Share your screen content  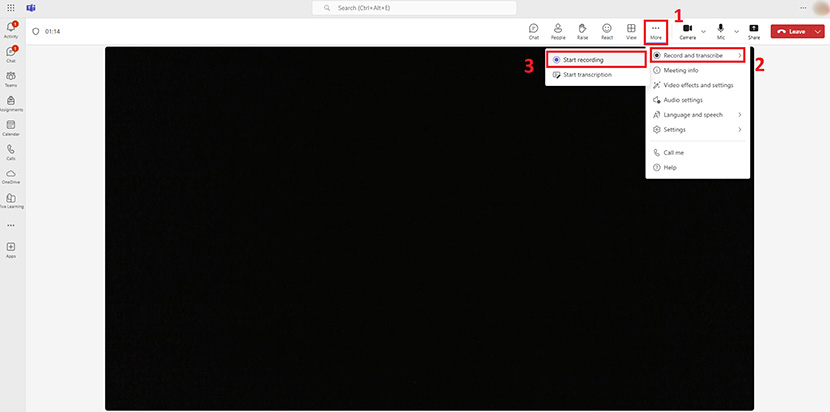[x=754, y=30]
